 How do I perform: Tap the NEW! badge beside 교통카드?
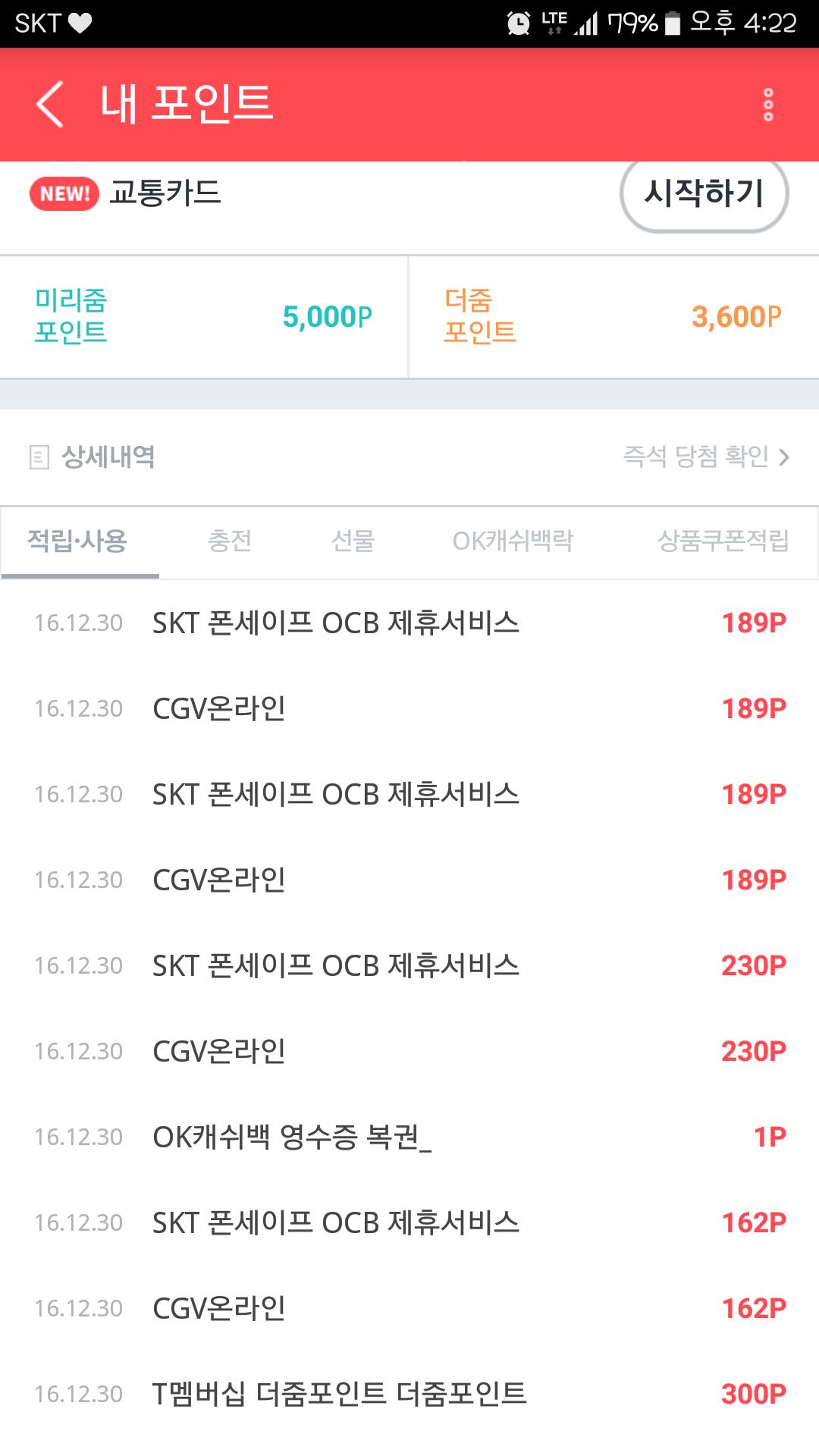(x=64, y=193)
